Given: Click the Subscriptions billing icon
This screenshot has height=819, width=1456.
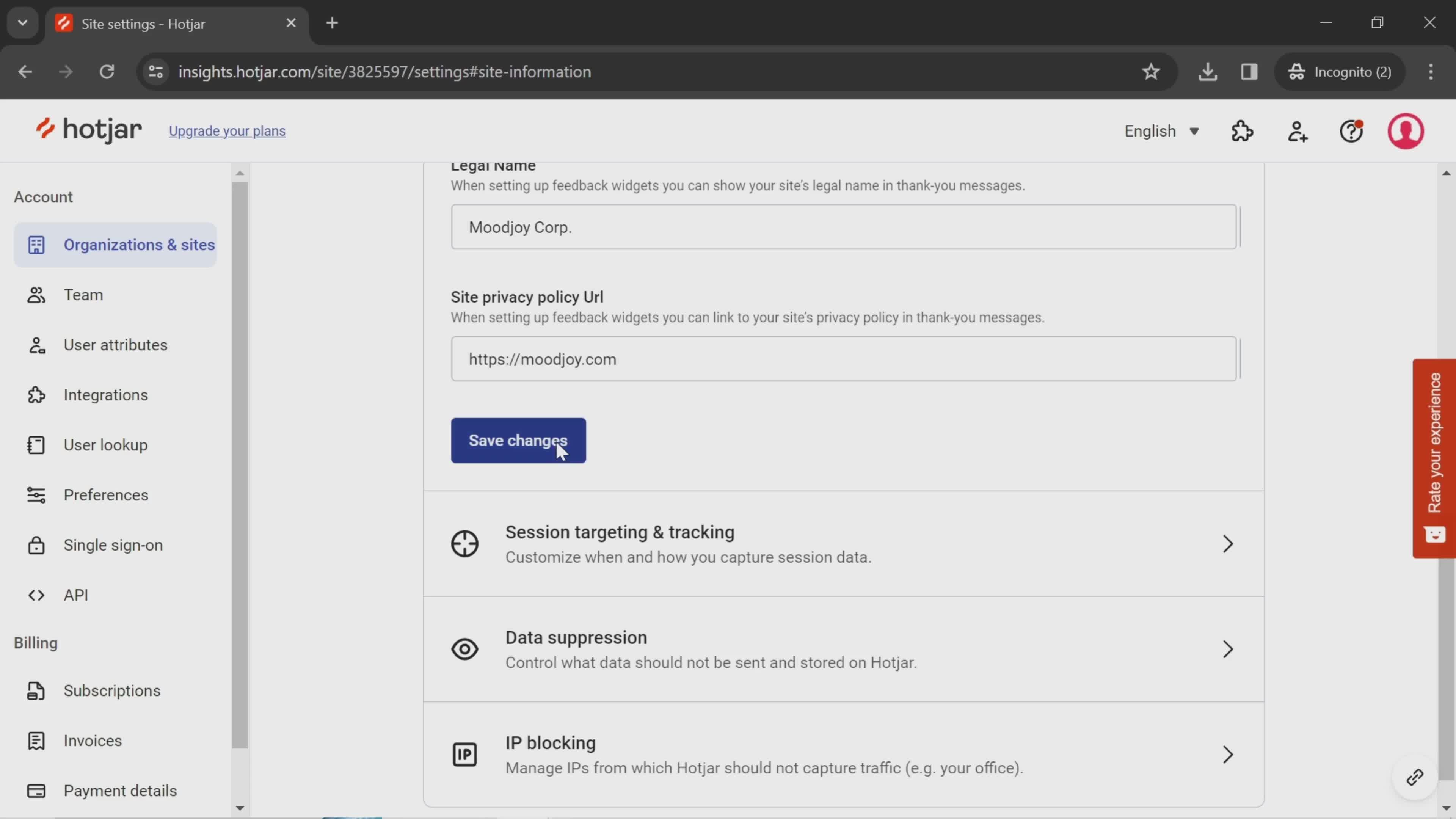Looking at the screenshot, I should tap(35, 690).
